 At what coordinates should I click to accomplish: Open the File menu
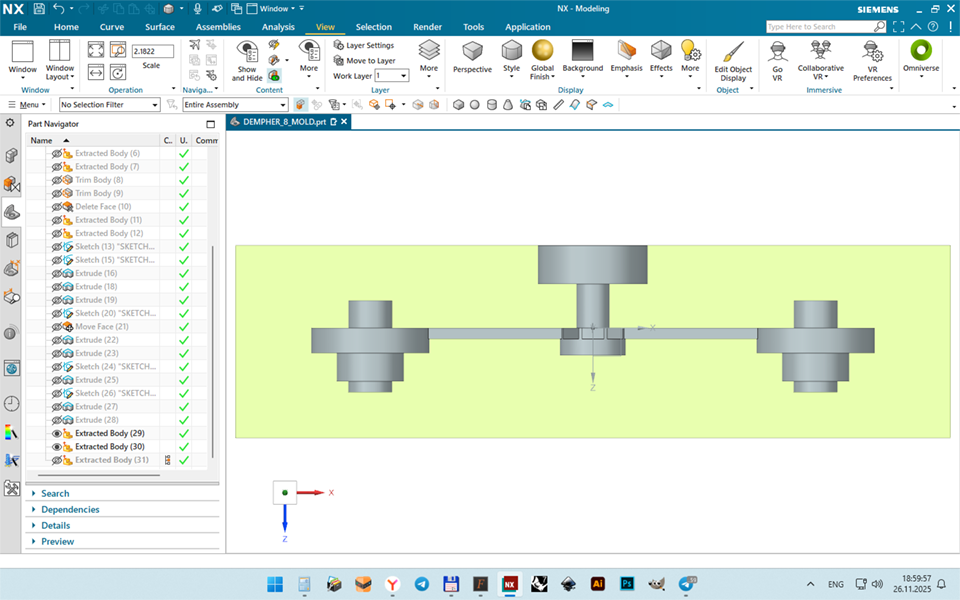[20, 27]
